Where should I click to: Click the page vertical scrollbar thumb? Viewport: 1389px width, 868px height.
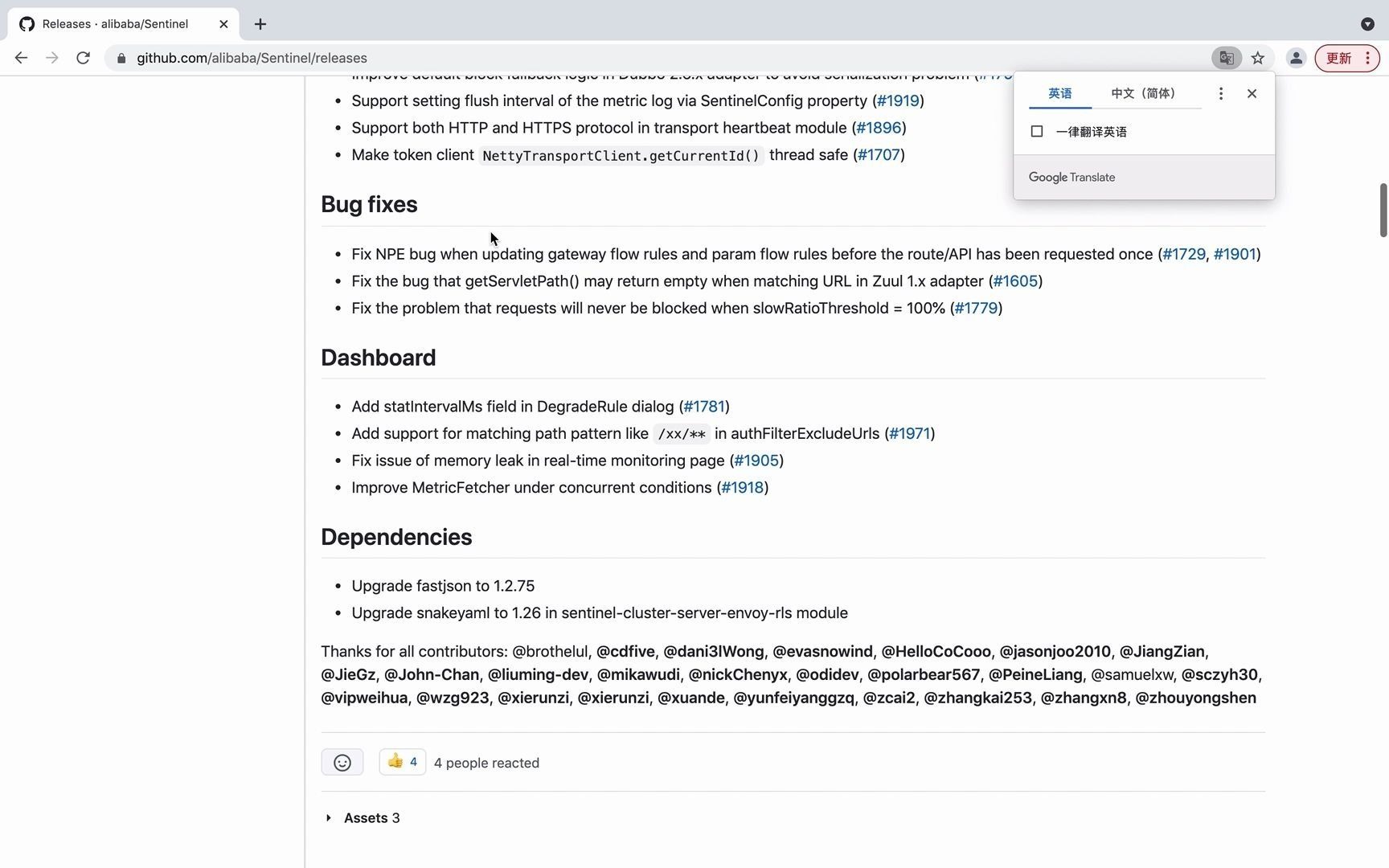[1383, 211]
